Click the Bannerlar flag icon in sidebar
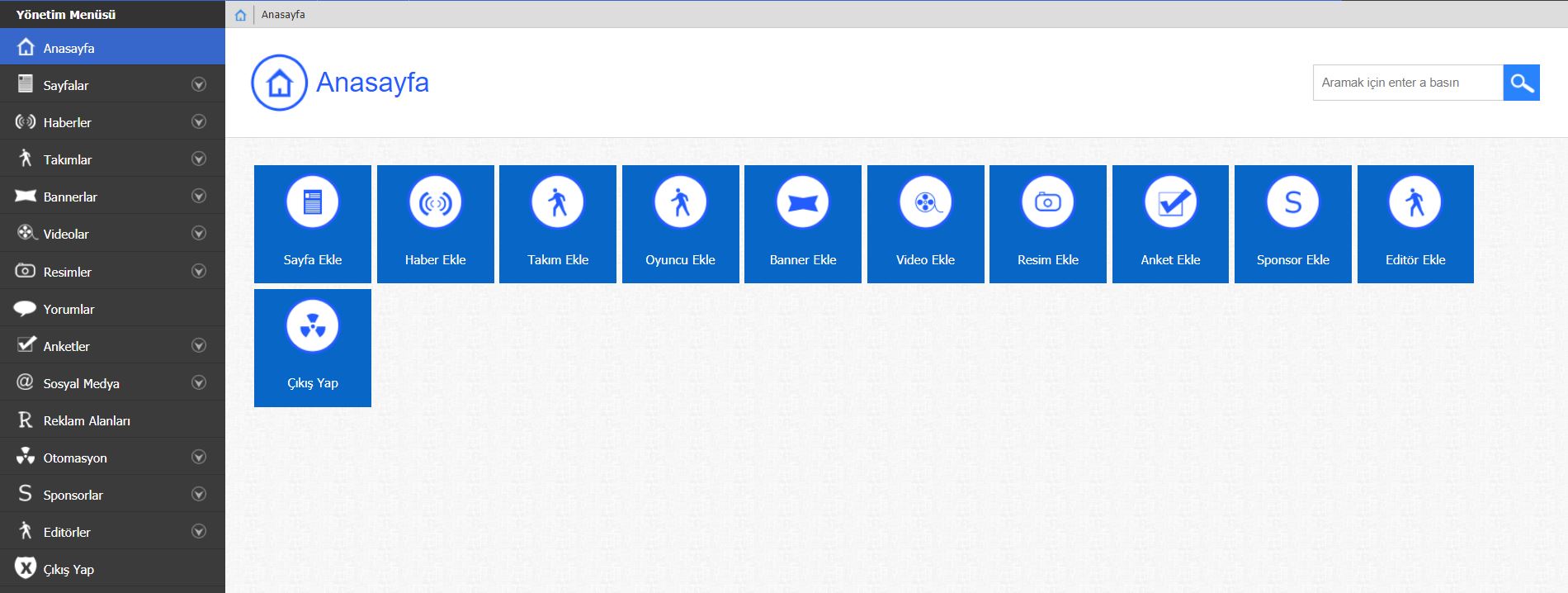The image size is (1568, 593). (x=26, y=196)
